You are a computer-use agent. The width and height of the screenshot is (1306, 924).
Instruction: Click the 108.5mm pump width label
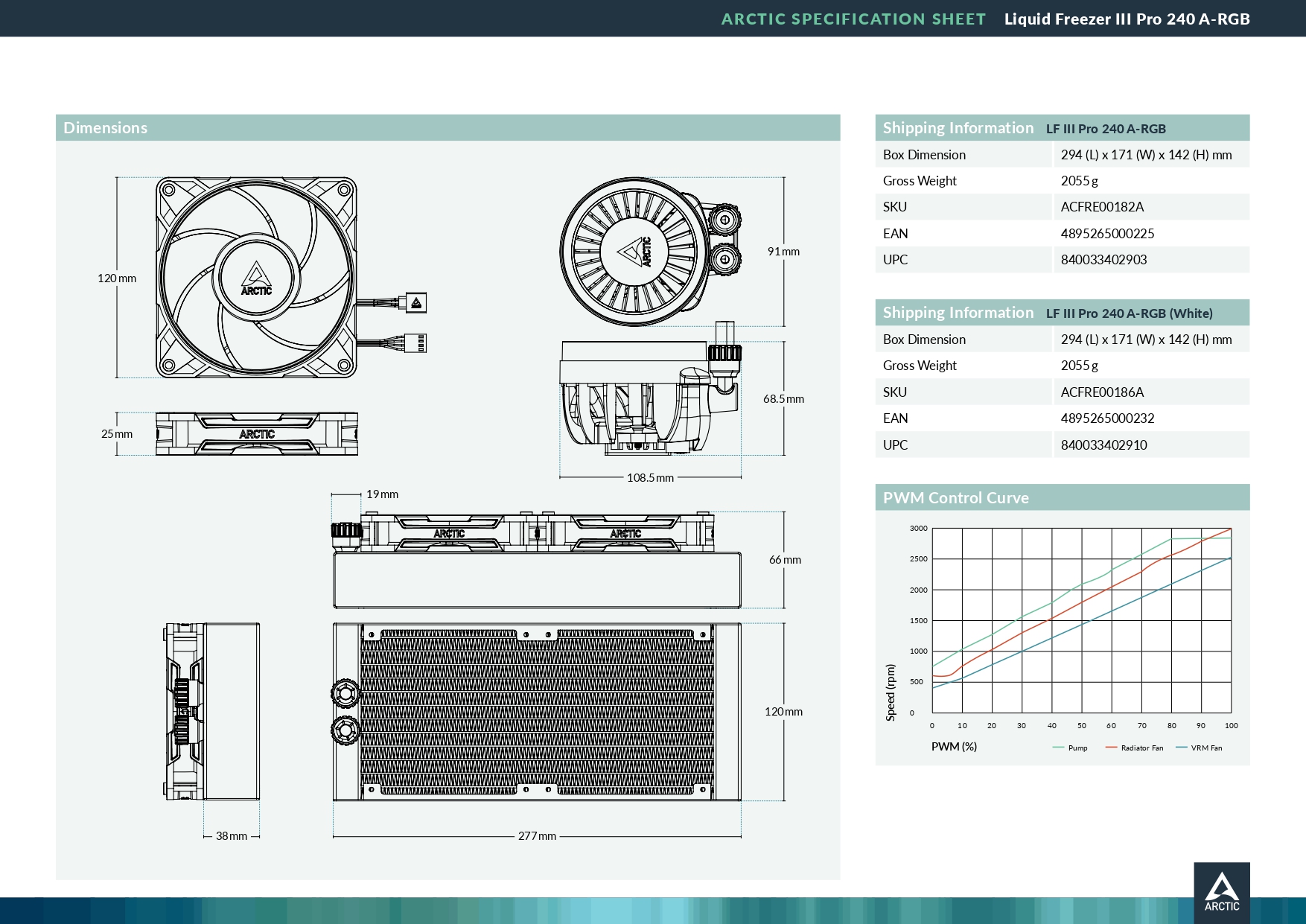tap(650, 478)
